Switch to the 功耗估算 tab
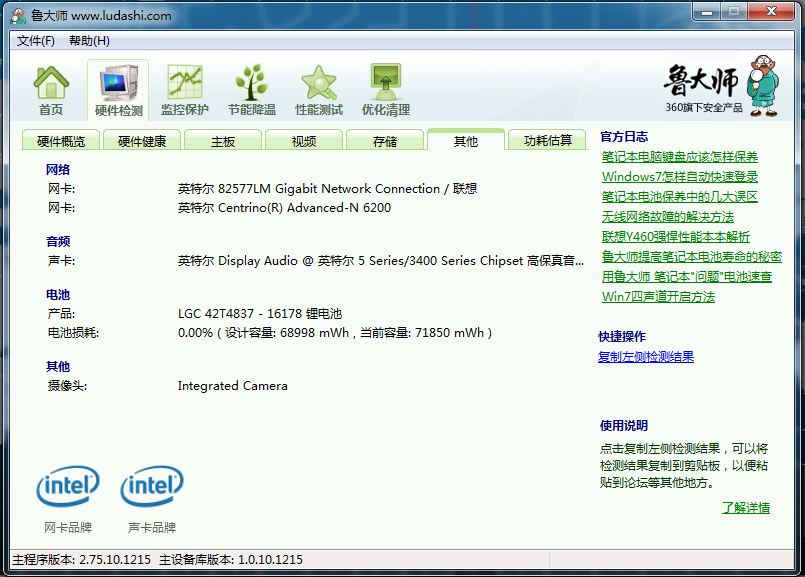The image size is (805, 577). (x=547, y=140)
